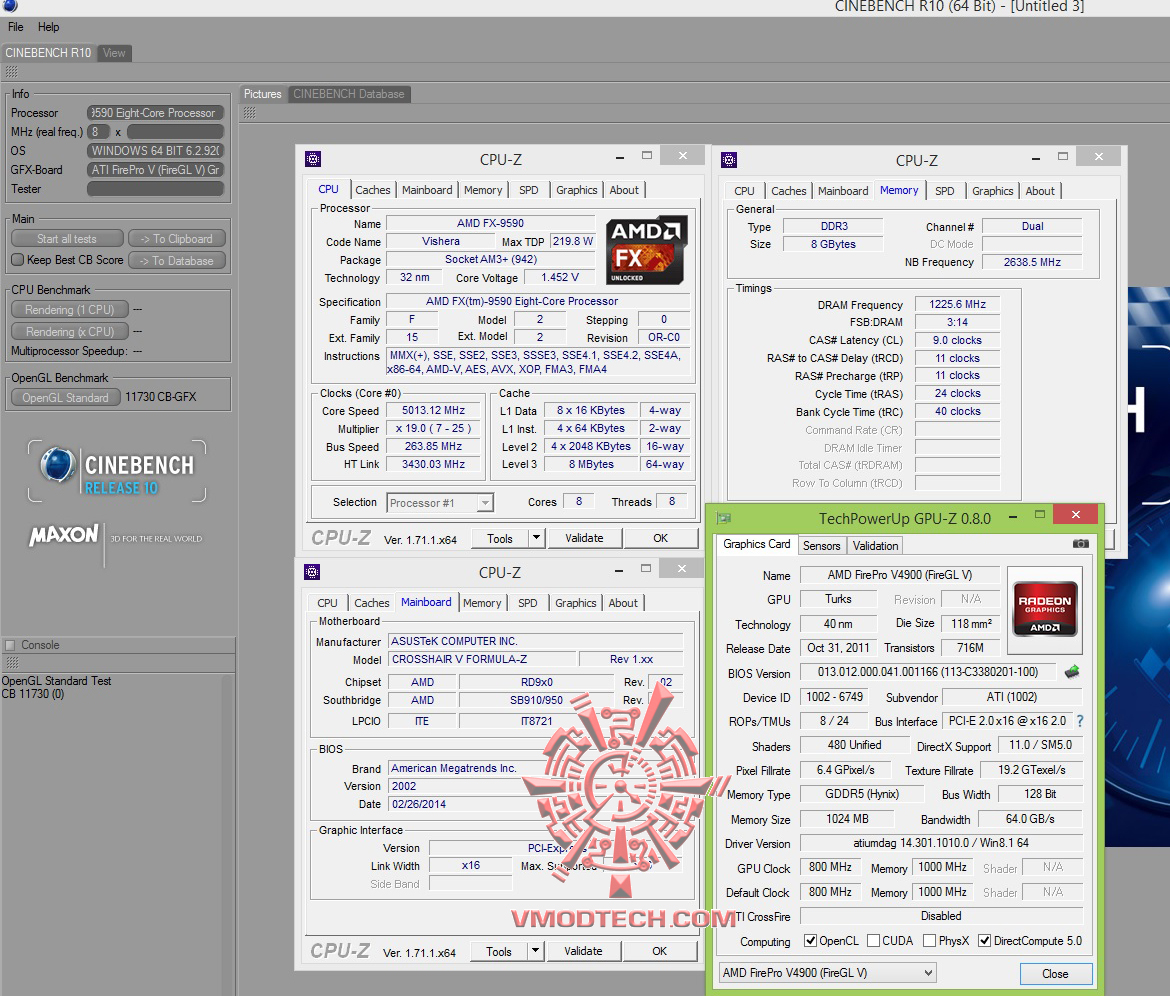Click the 1225.6 MHz DRAM frequency value

(957, 304)
